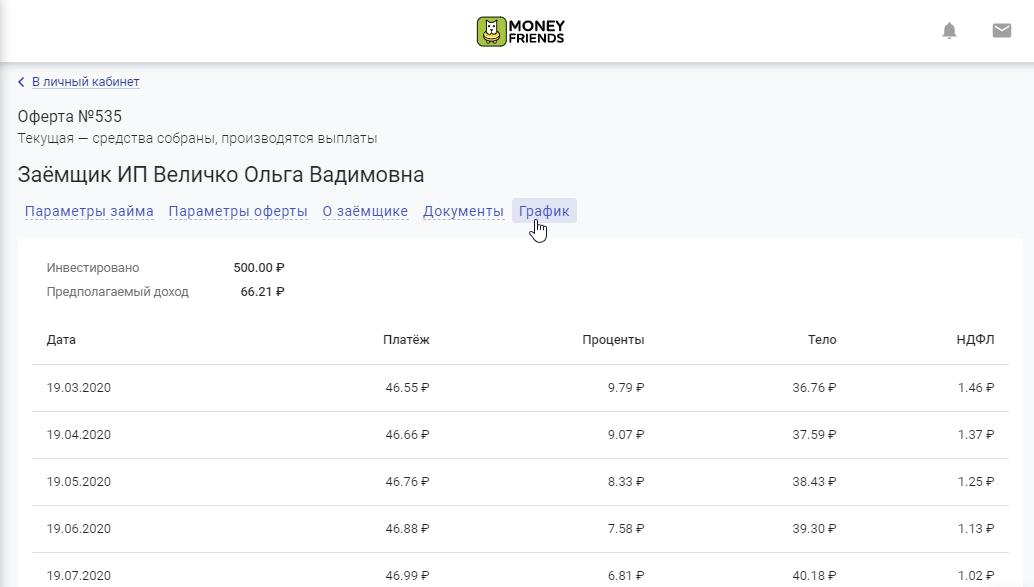Open the Параметры займа tab
This screenshot has width=1034, height=587.
click(x=89, y=211)
